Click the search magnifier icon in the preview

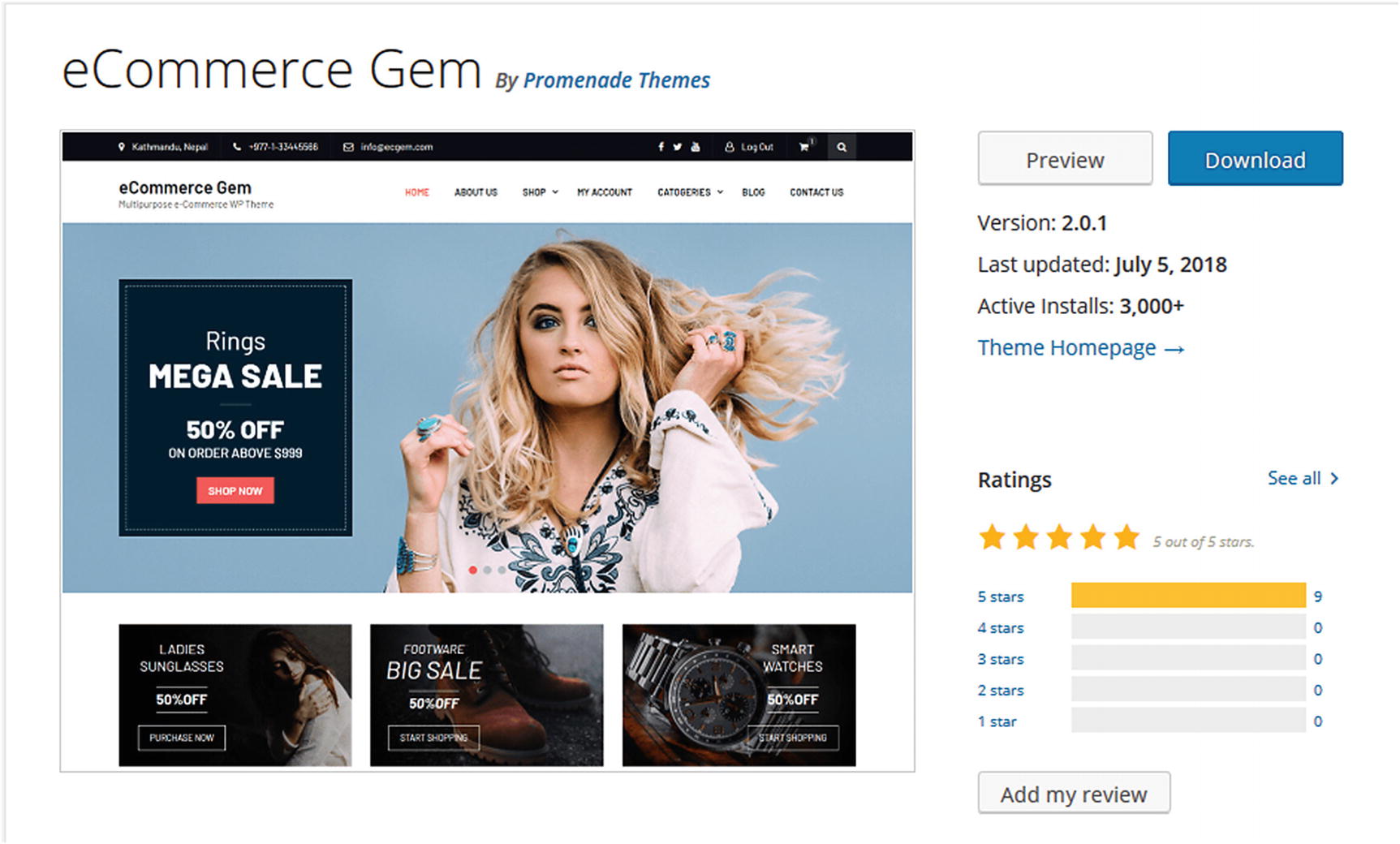842,147
